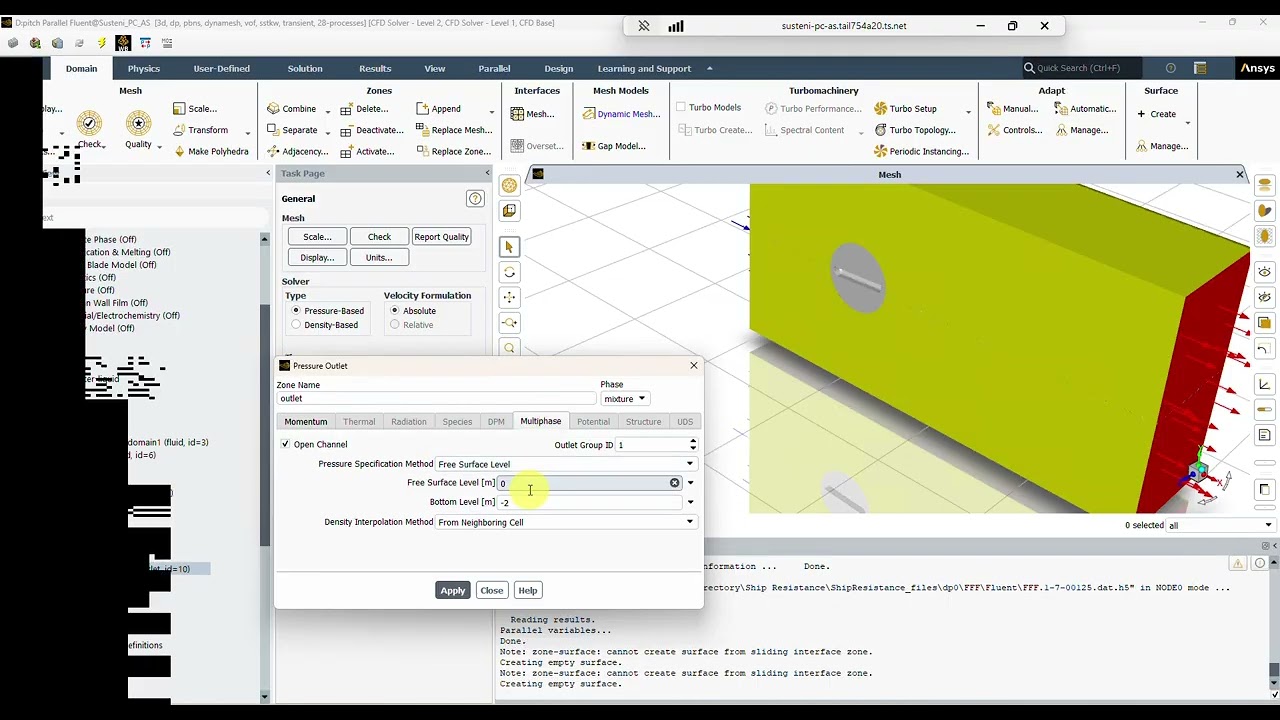The width and height of the screenshot is (1280, 720).
Task: Click the General task page help icon
Action: coord(475,199)
